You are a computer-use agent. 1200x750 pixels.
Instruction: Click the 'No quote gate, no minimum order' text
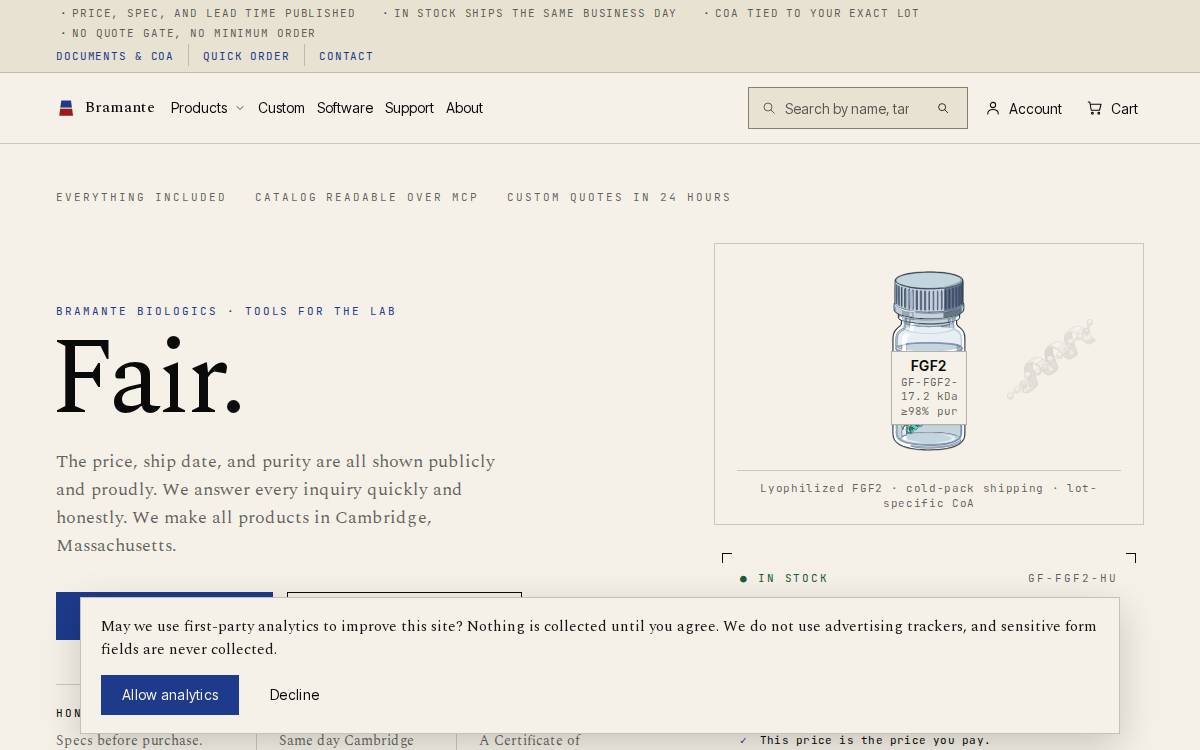tap(194, 33)
